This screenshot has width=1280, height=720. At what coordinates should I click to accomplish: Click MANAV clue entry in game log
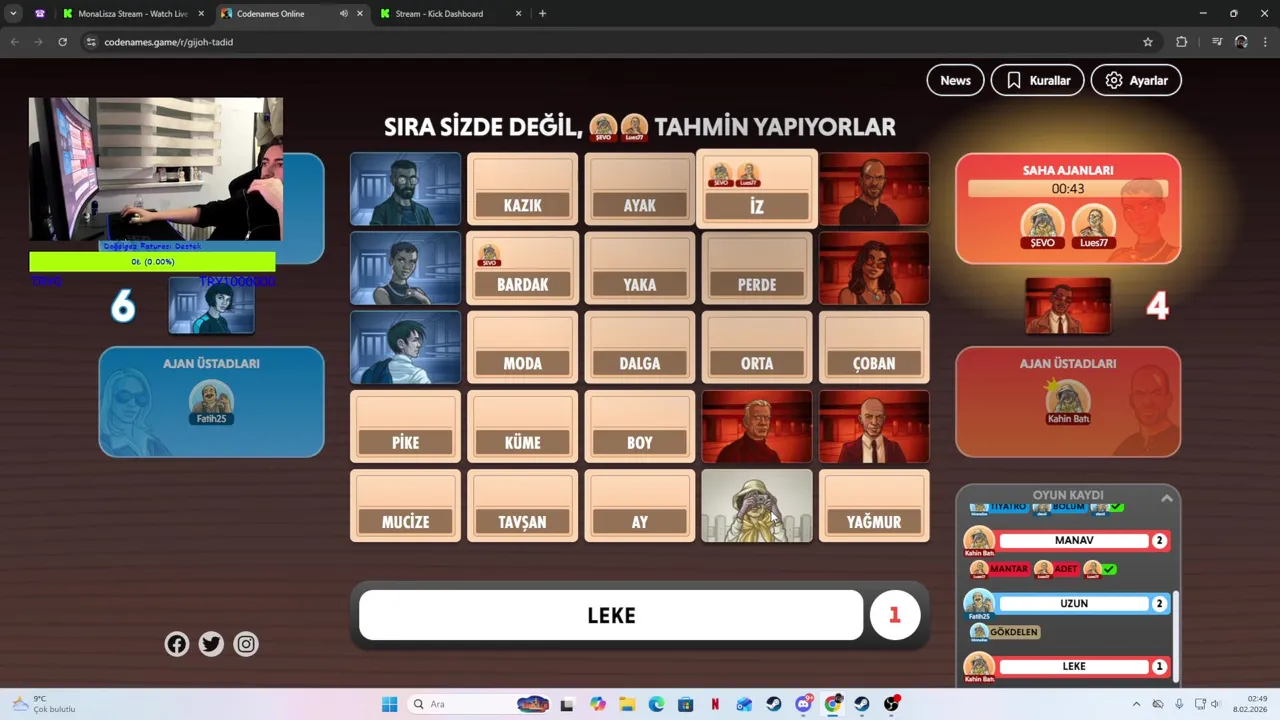click(x=1074, y=541)
